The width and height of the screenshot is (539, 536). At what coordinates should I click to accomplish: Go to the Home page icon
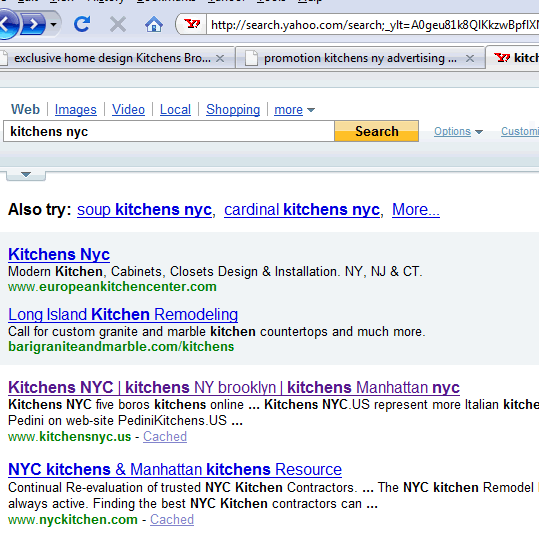click(x=154, y=24)
